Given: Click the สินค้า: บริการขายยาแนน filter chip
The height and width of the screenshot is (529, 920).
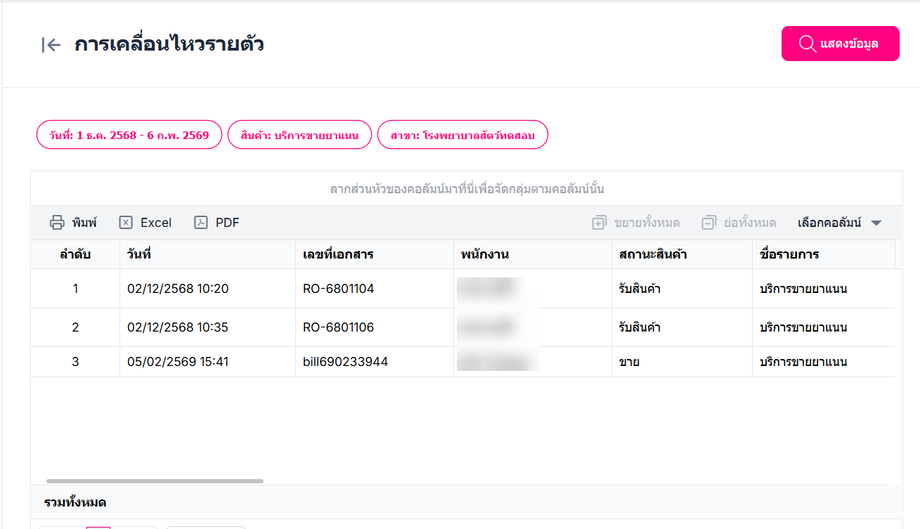Looking at the screenshot, I should coord(300,135).
